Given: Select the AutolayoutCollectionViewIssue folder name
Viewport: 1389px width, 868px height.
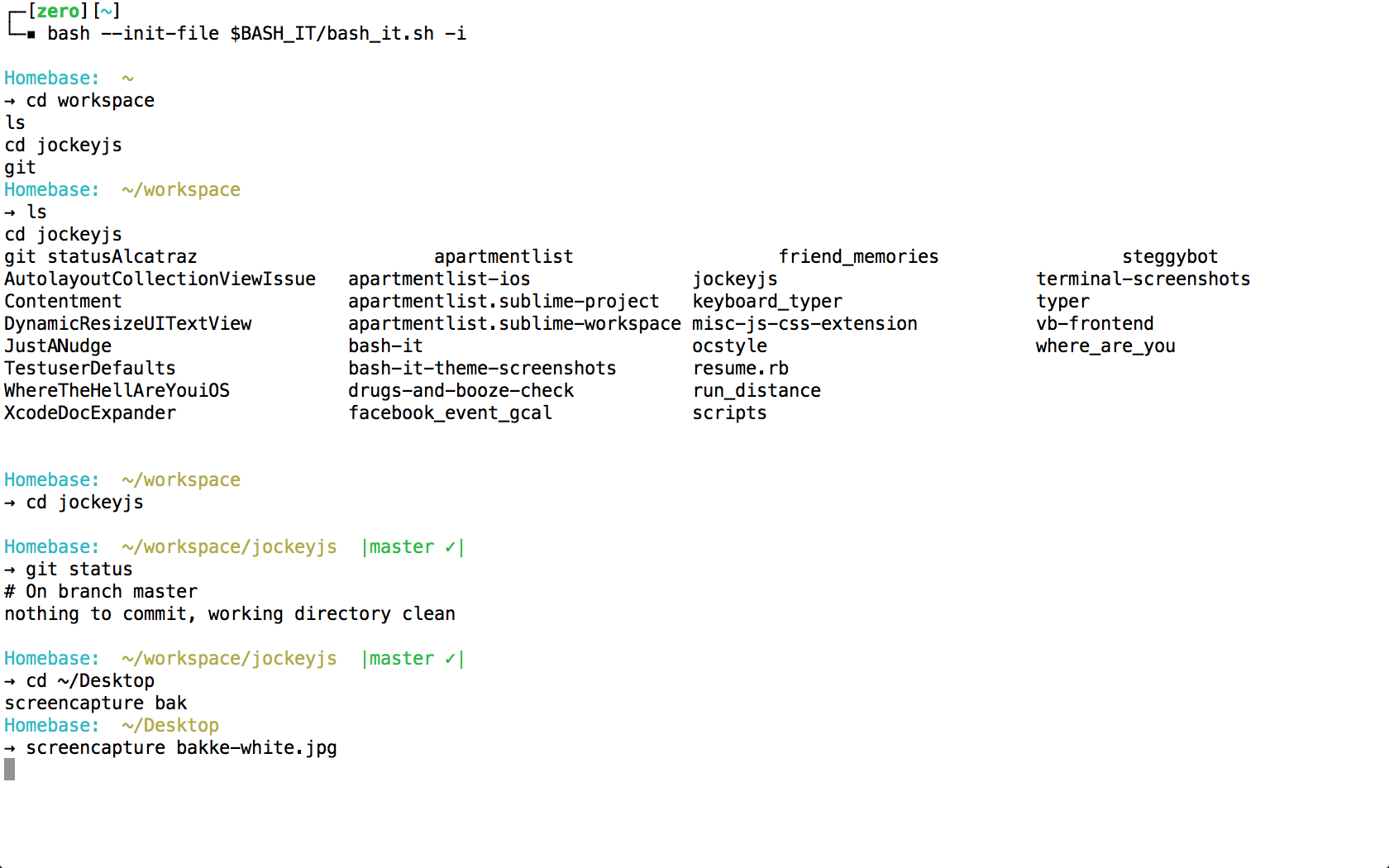Looking at the screenshot, I should point(160,279).
